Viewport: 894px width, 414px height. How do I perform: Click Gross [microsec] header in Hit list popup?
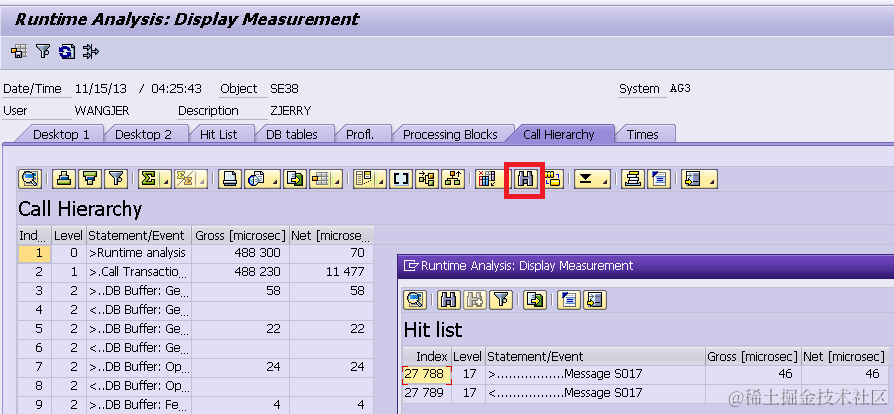coord(753,357)
